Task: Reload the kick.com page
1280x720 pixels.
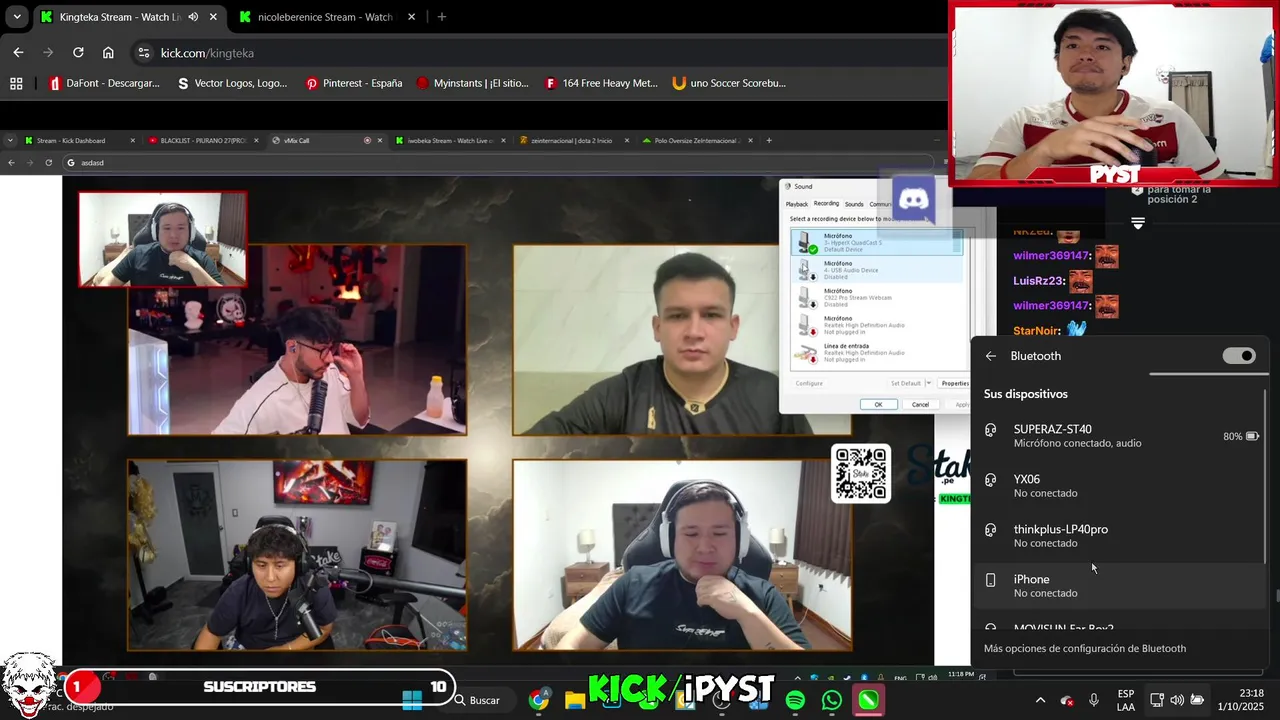Action: (x=78, y=53)
